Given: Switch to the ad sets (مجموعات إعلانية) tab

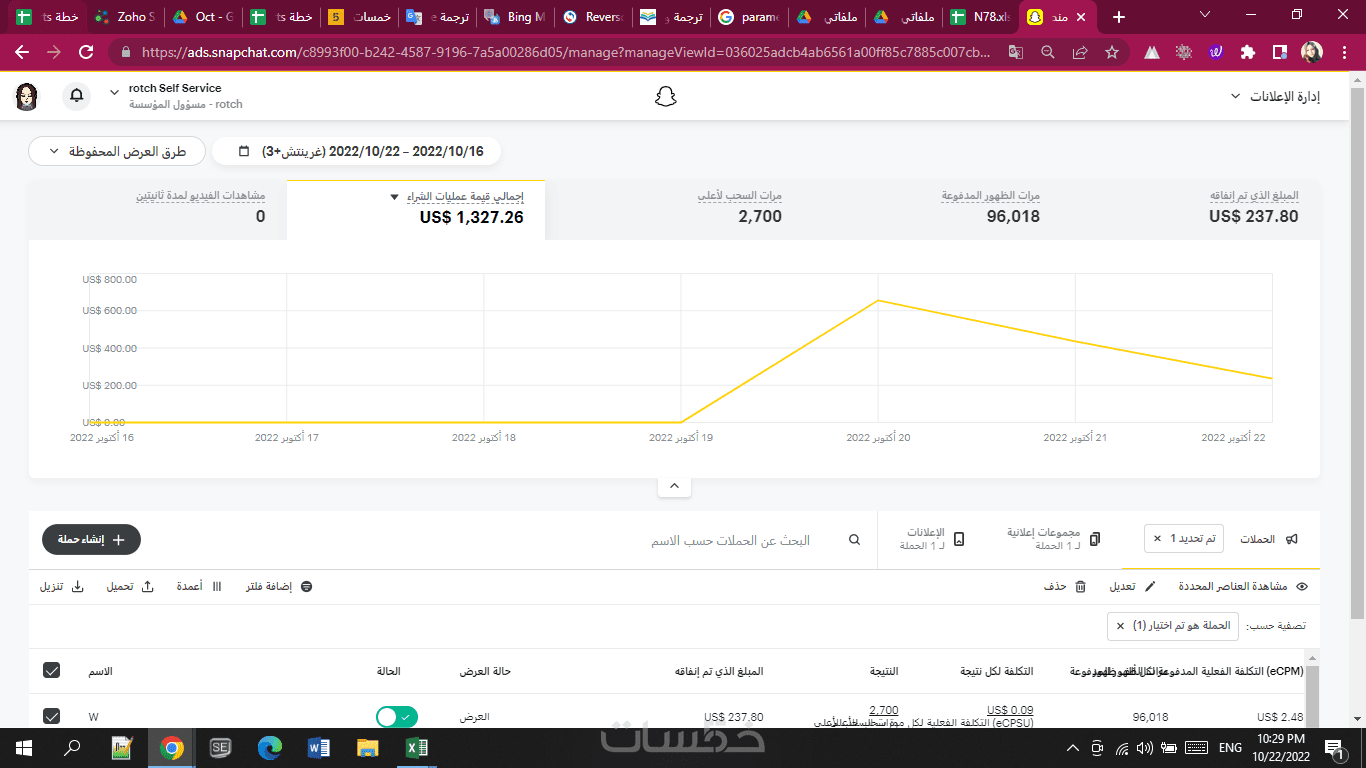Looking at the screenshot, I should [x=1054, y=539].
